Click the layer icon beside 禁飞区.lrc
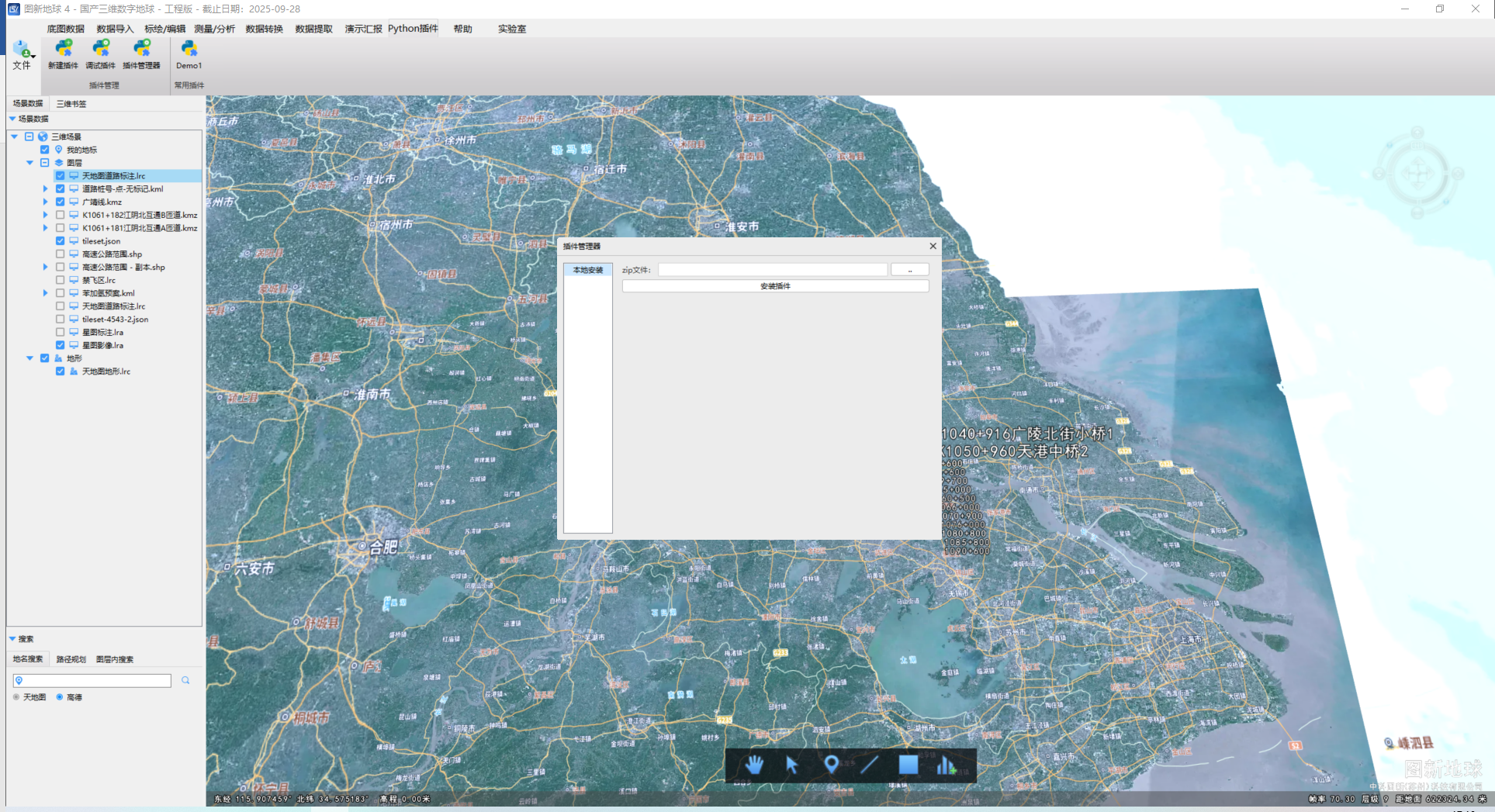This screenshot has height=812, width=1495. (x=74, y=280)
